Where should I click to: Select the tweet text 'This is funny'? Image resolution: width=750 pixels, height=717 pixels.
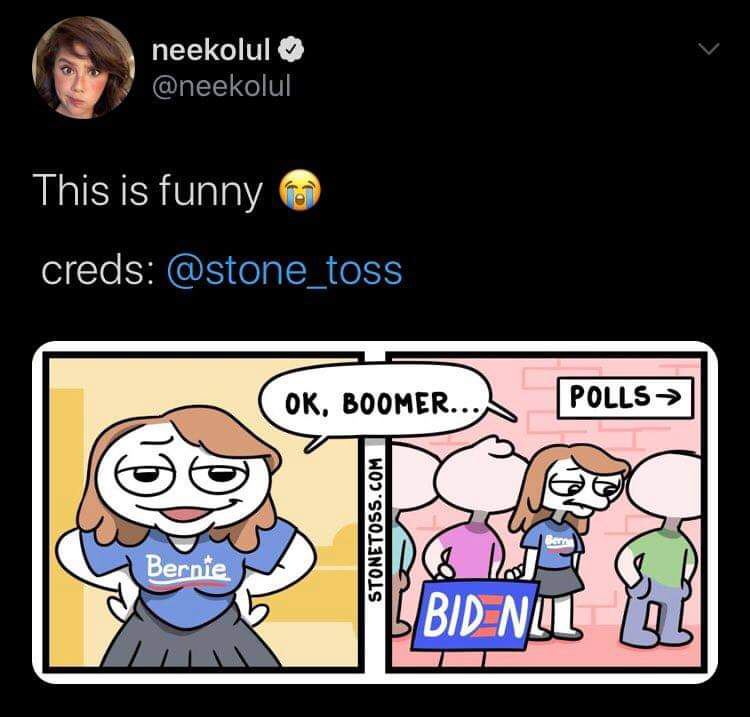click(147, 191)
